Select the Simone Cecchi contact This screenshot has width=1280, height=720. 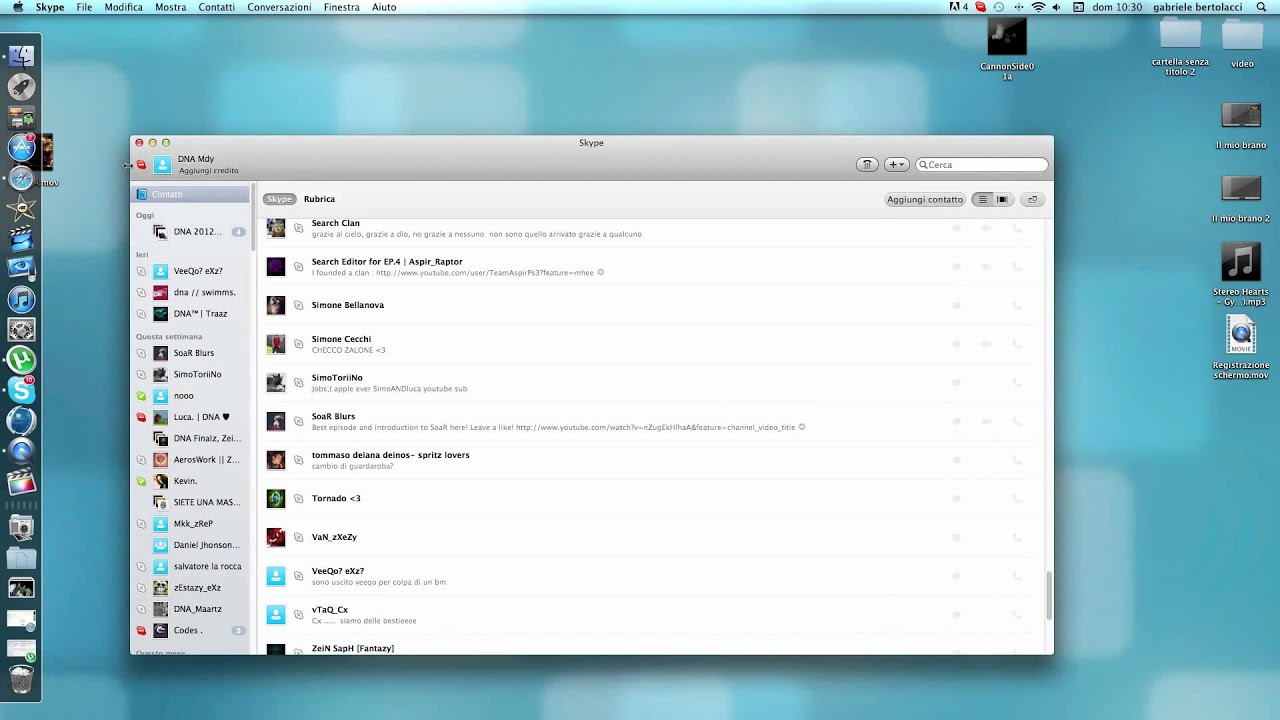tap(650, 344)
